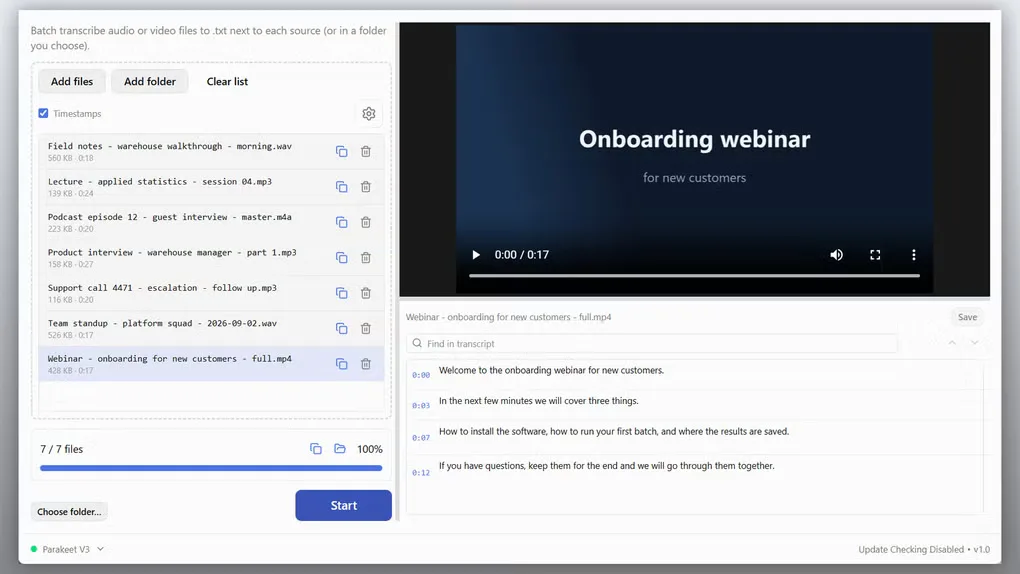
Task: Copy transcript for Product interview part 1 file
Action: pos(342,258)
